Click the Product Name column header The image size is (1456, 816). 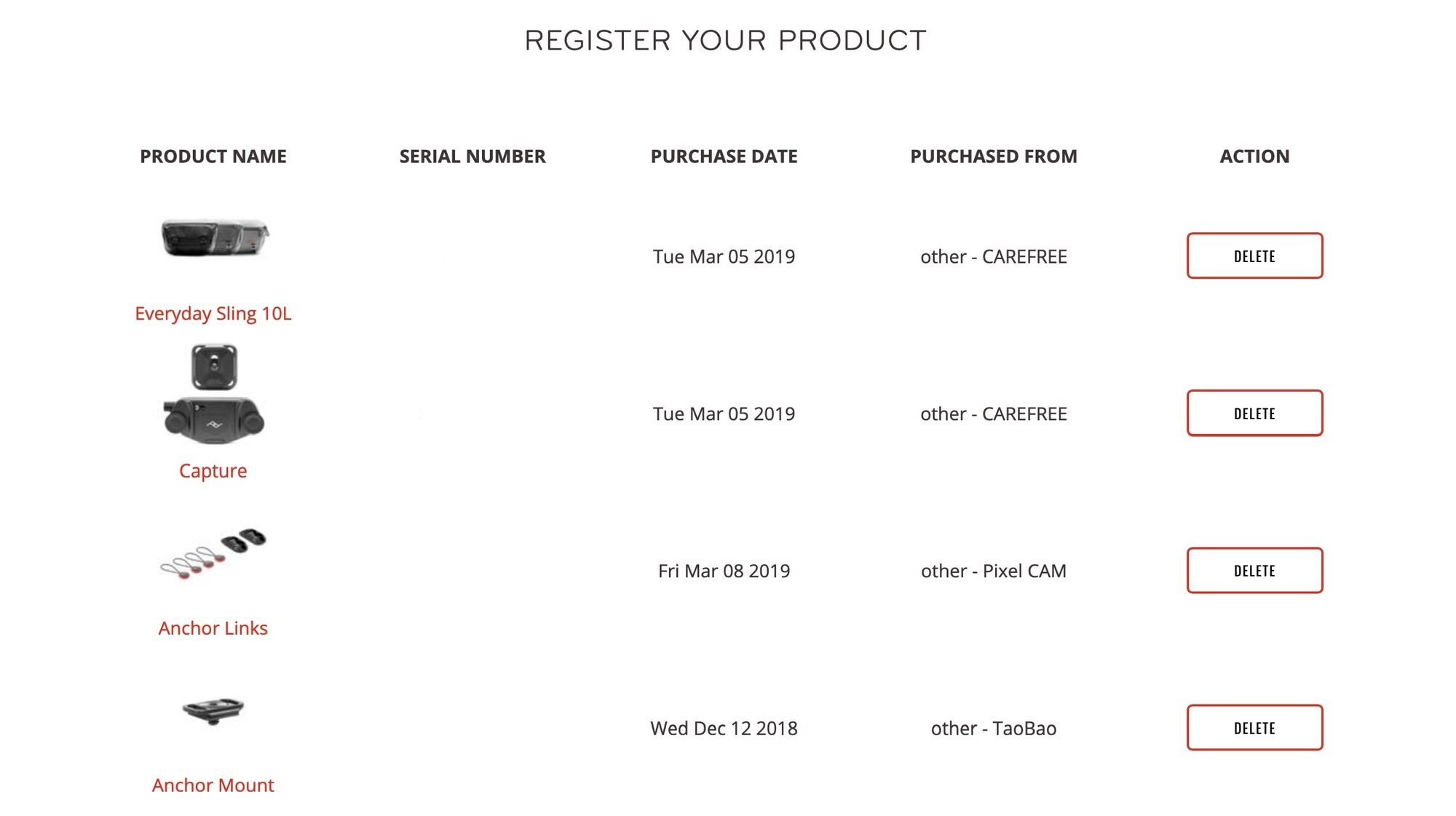pyautogui.click(x=213, y=157)
